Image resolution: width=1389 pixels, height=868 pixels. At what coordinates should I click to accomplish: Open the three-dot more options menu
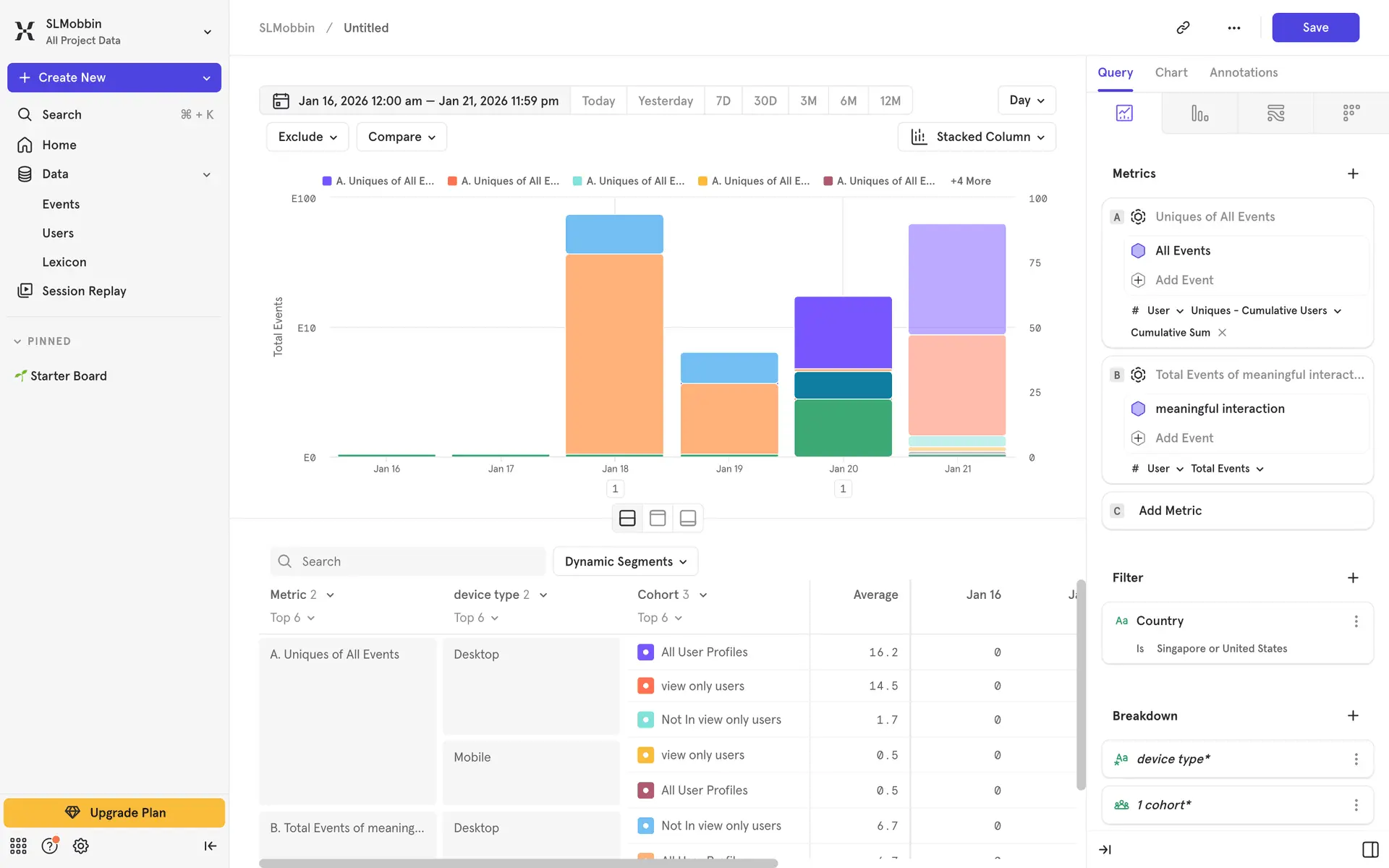(x=1234, y=27)
